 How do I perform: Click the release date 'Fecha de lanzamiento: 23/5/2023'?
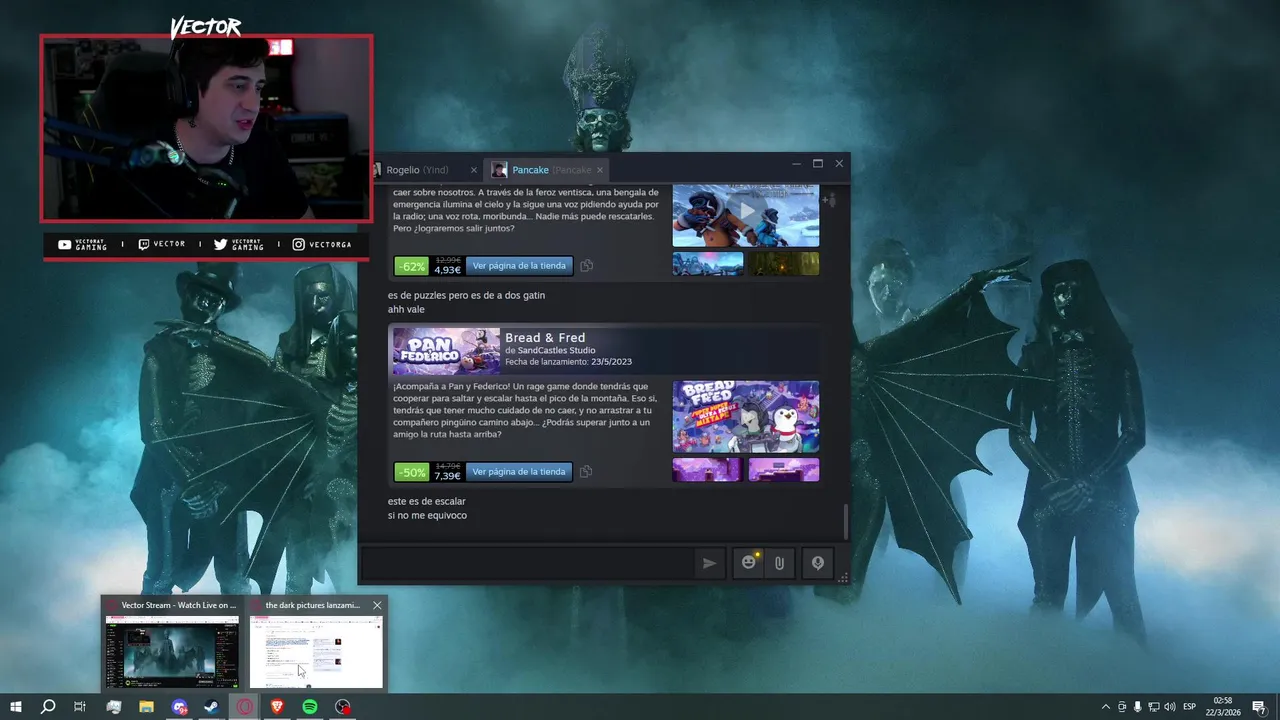[x=568, y=362]
